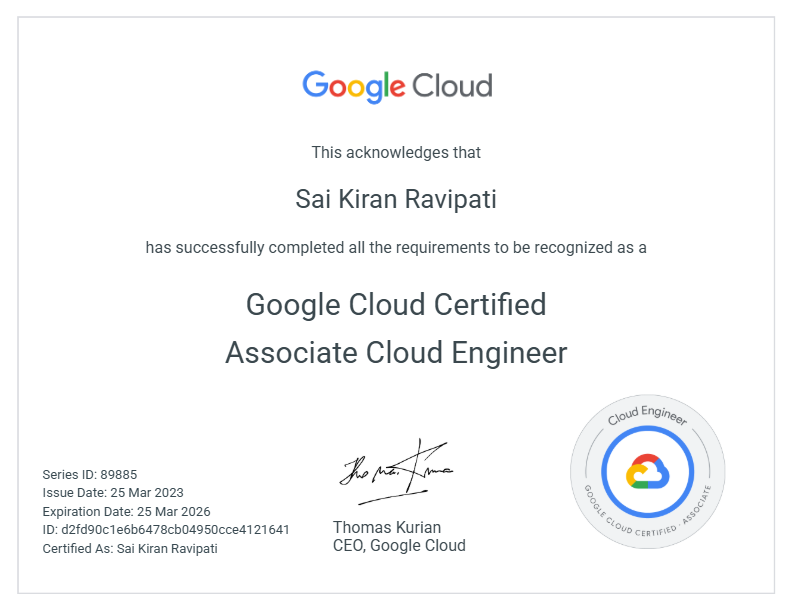The image size is (791, 607).
Task: Click the title 'Associate Cloud Engineer'
Action: [x=396, y=352]
